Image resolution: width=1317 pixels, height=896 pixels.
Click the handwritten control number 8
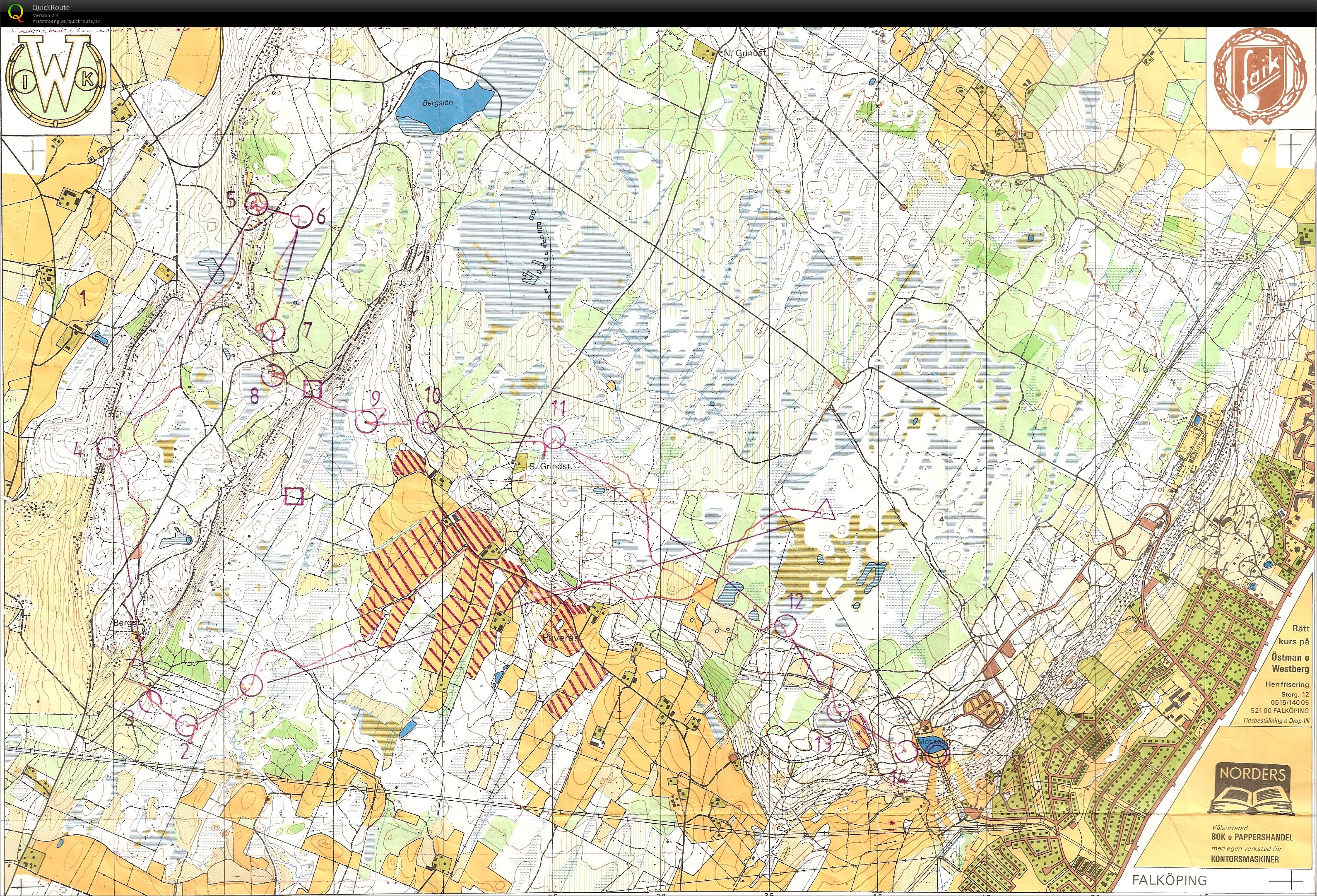point(255,395)
